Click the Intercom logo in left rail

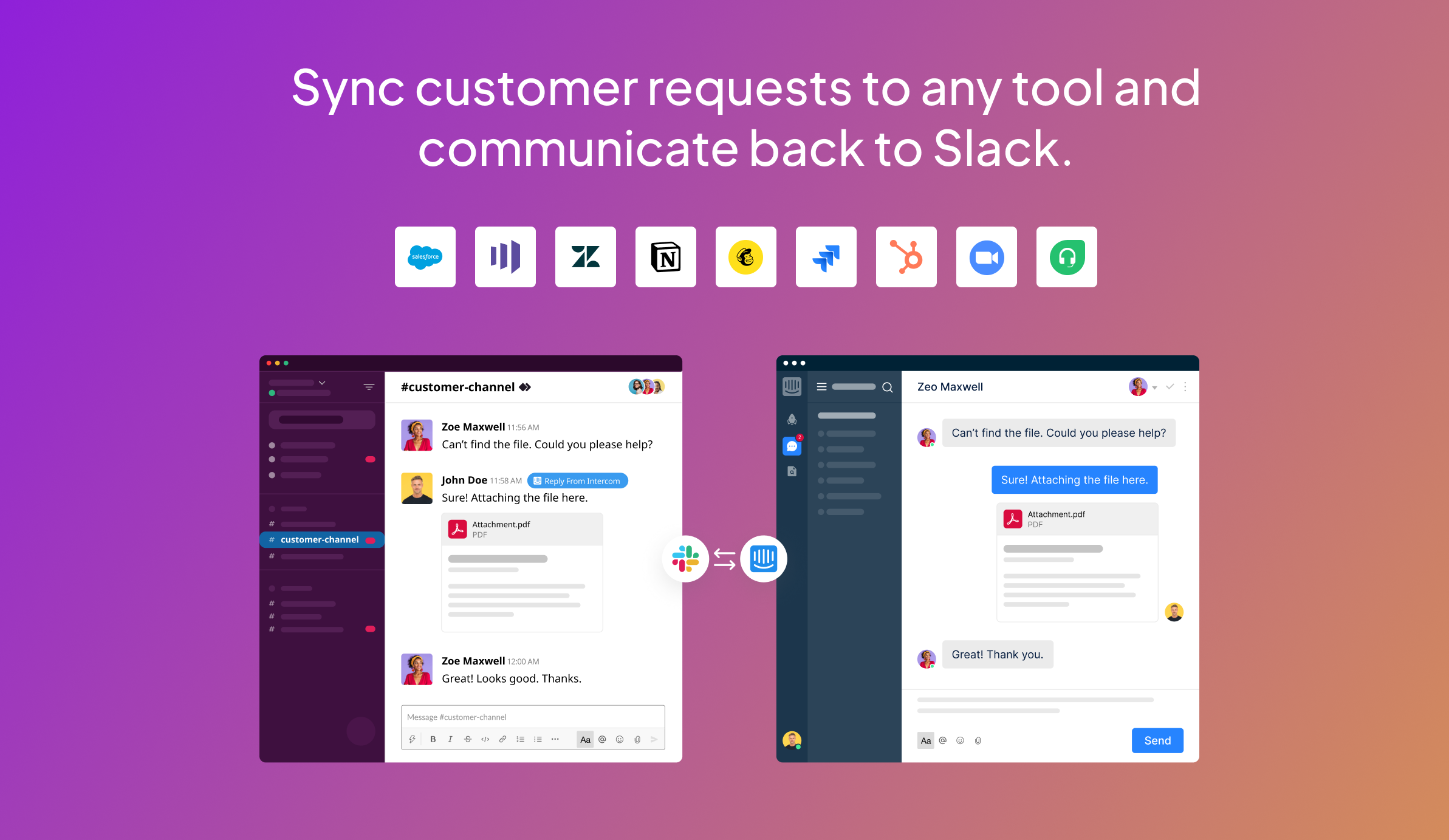point(792,386)
